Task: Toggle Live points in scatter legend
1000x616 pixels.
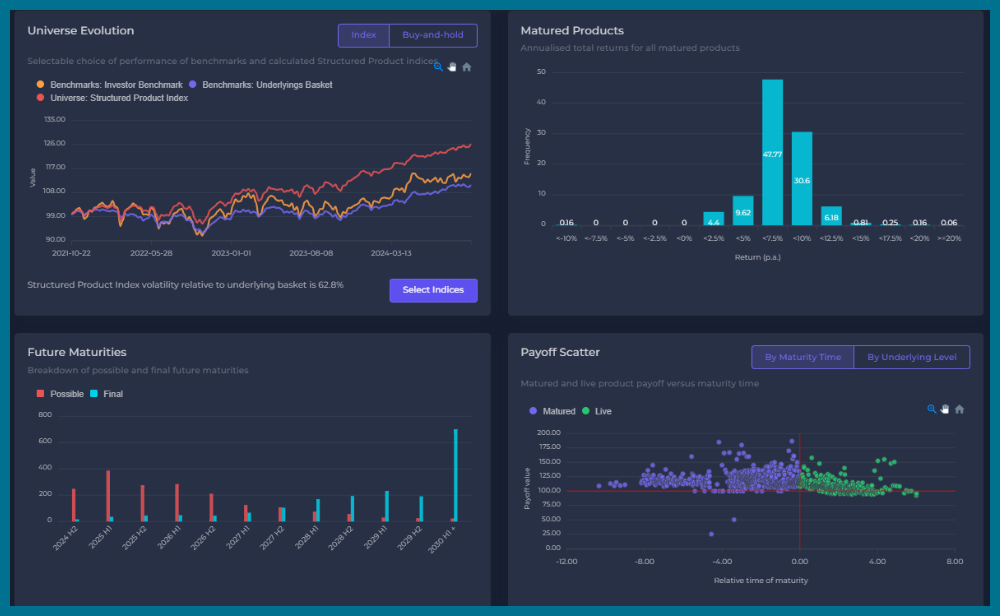Action: tap(597, 411)
